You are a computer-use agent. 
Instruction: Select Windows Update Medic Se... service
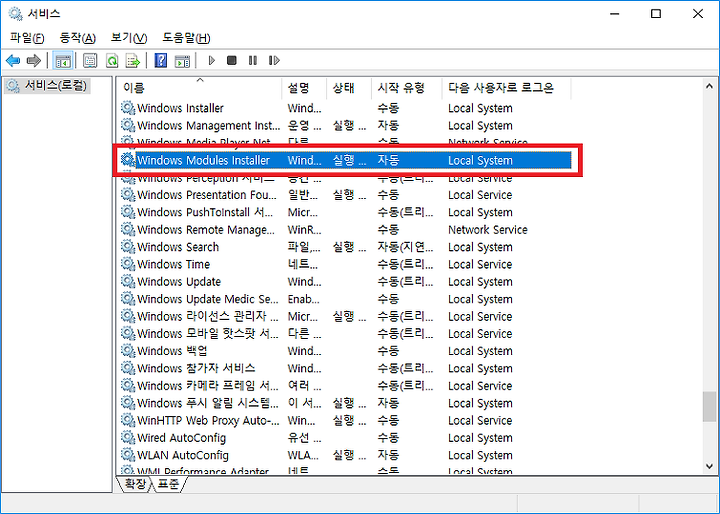point(344,299)
